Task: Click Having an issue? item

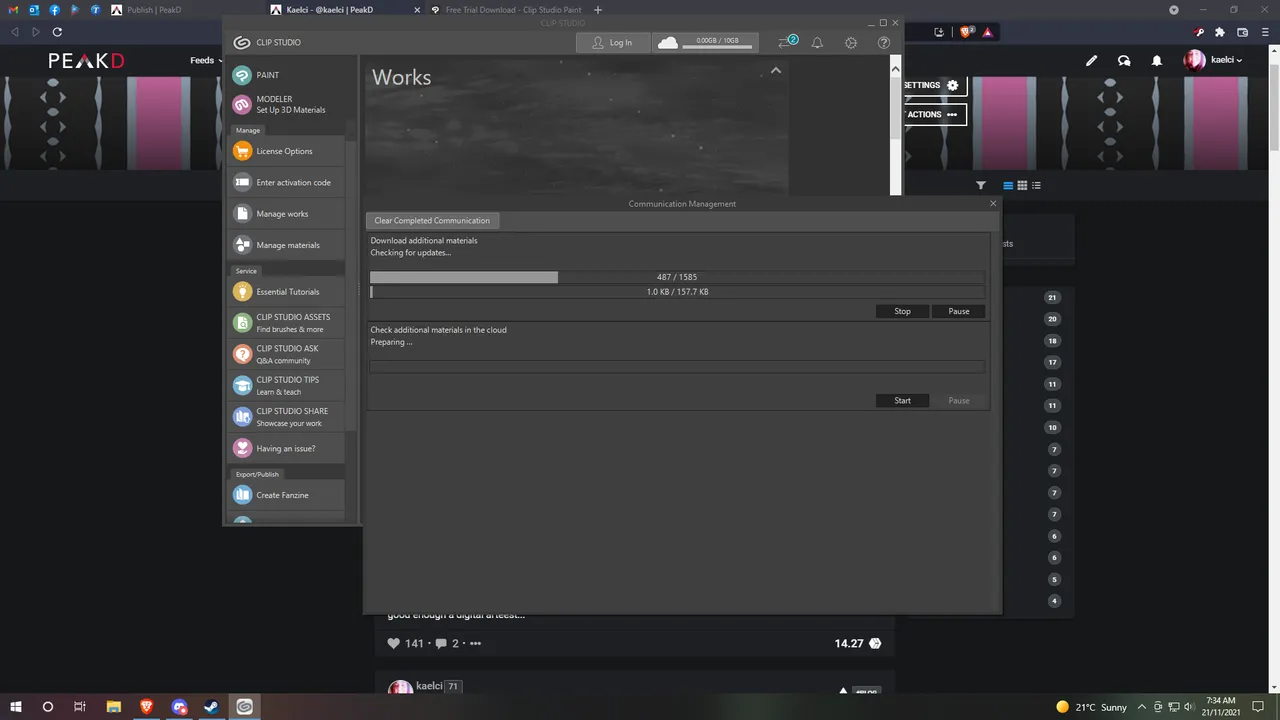Action: [285, 448]
